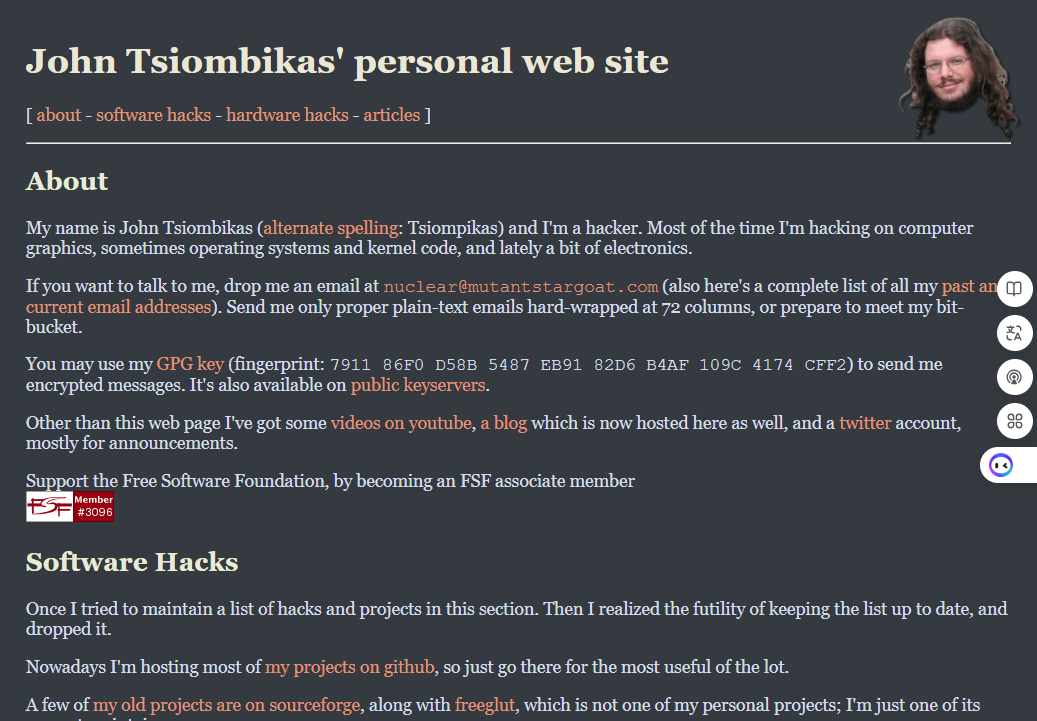This screenshot has height=721, width=1037.
Task: Click the translate page icon
Action: pos(1015,333)
